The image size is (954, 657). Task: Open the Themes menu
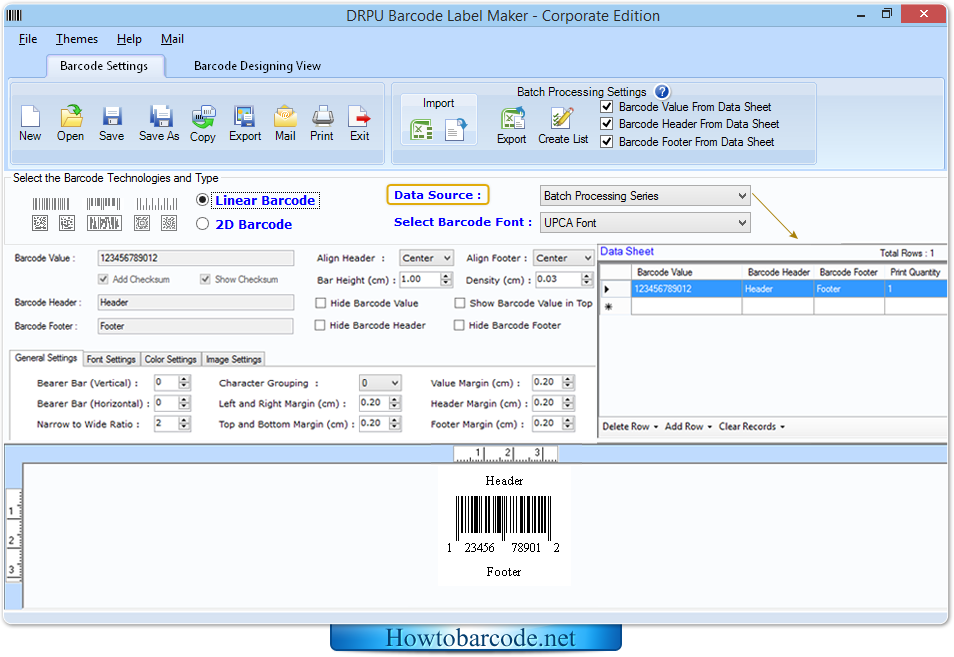[x=77, y=39]
